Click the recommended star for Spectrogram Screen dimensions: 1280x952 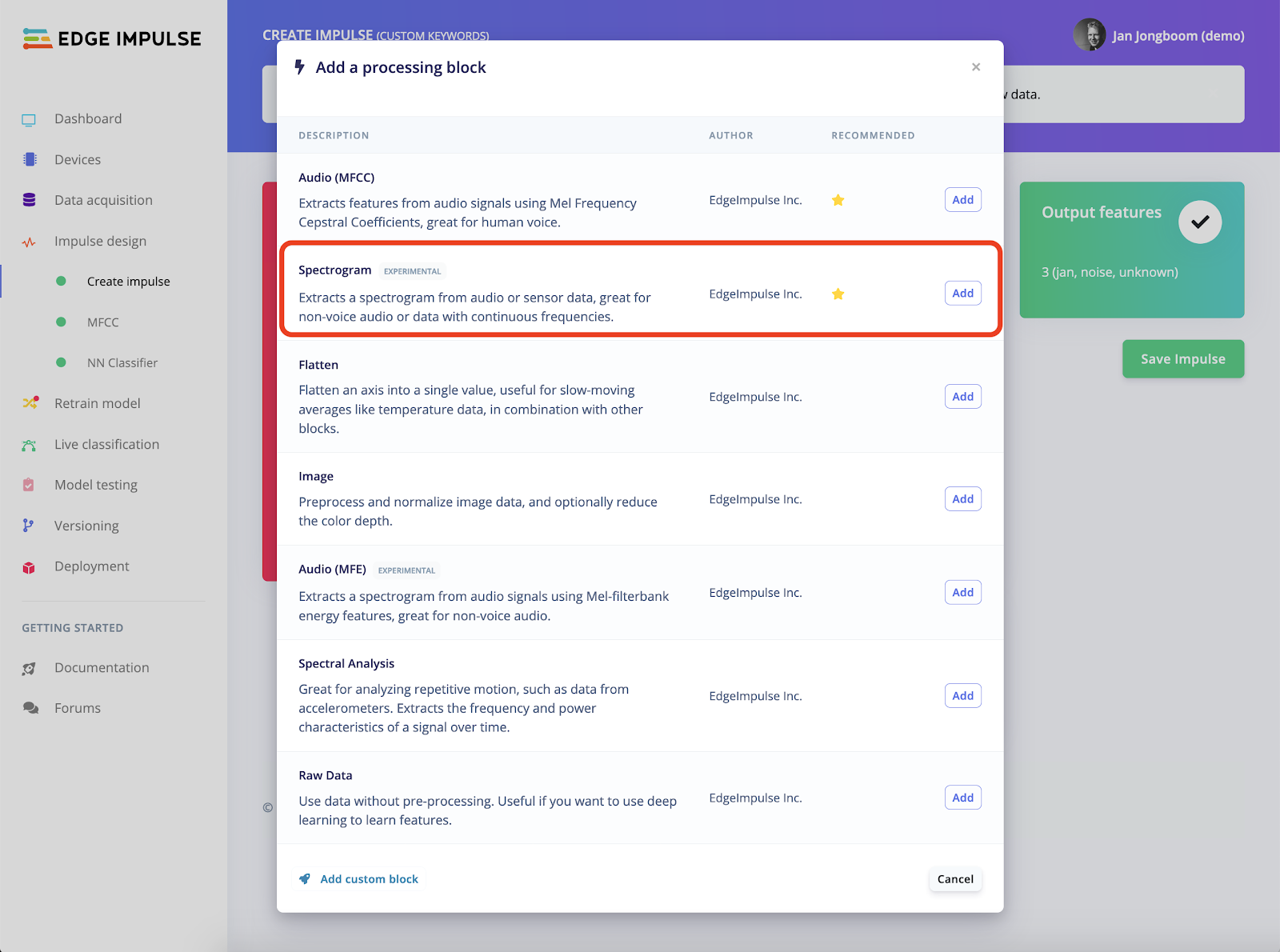click(838, 294)
